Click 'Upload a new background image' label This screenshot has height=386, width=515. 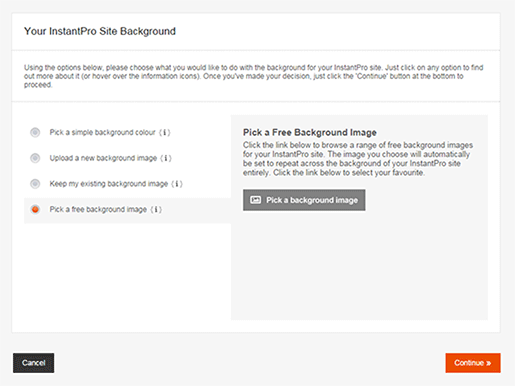coord(103,158)
